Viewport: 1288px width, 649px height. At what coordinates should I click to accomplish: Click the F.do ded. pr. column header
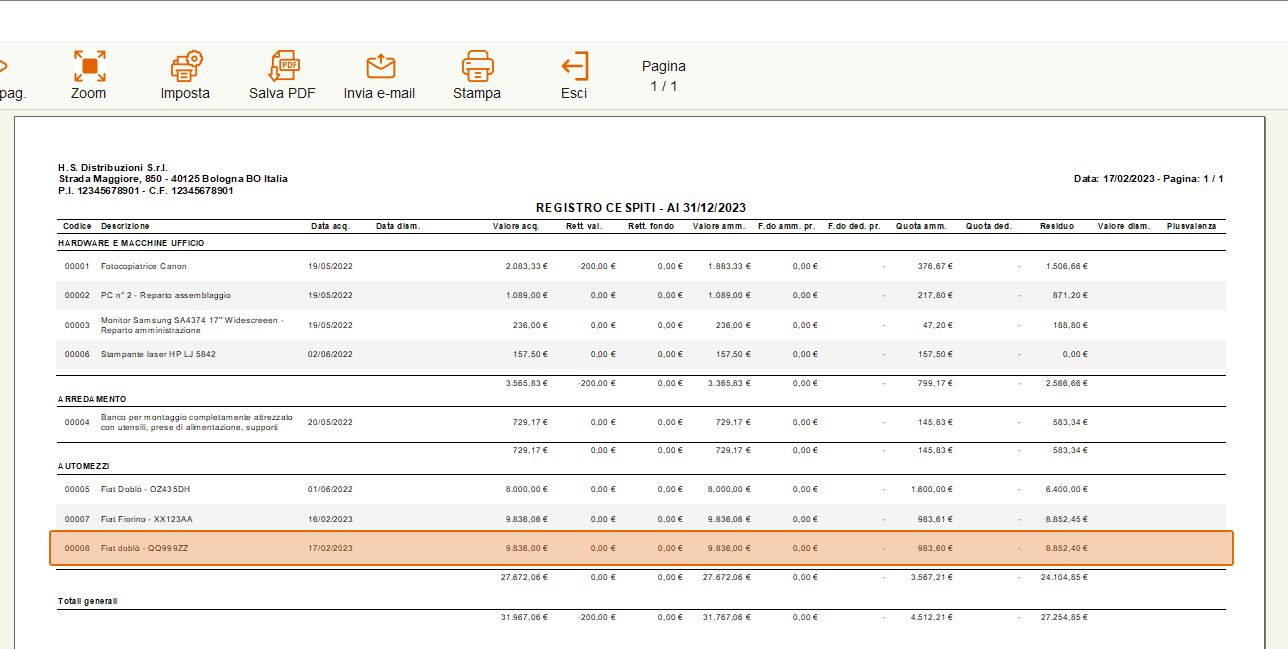click(854, 226)
